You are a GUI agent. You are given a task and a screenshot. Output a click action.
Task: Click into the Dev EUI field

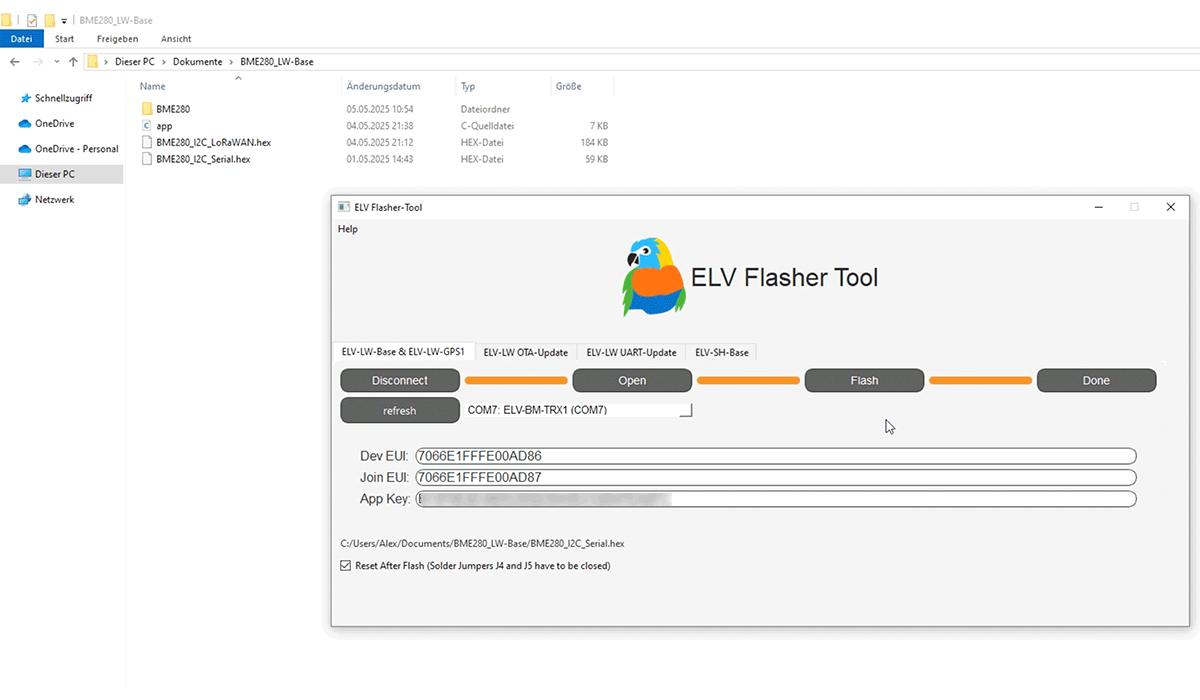coord(776,456)
